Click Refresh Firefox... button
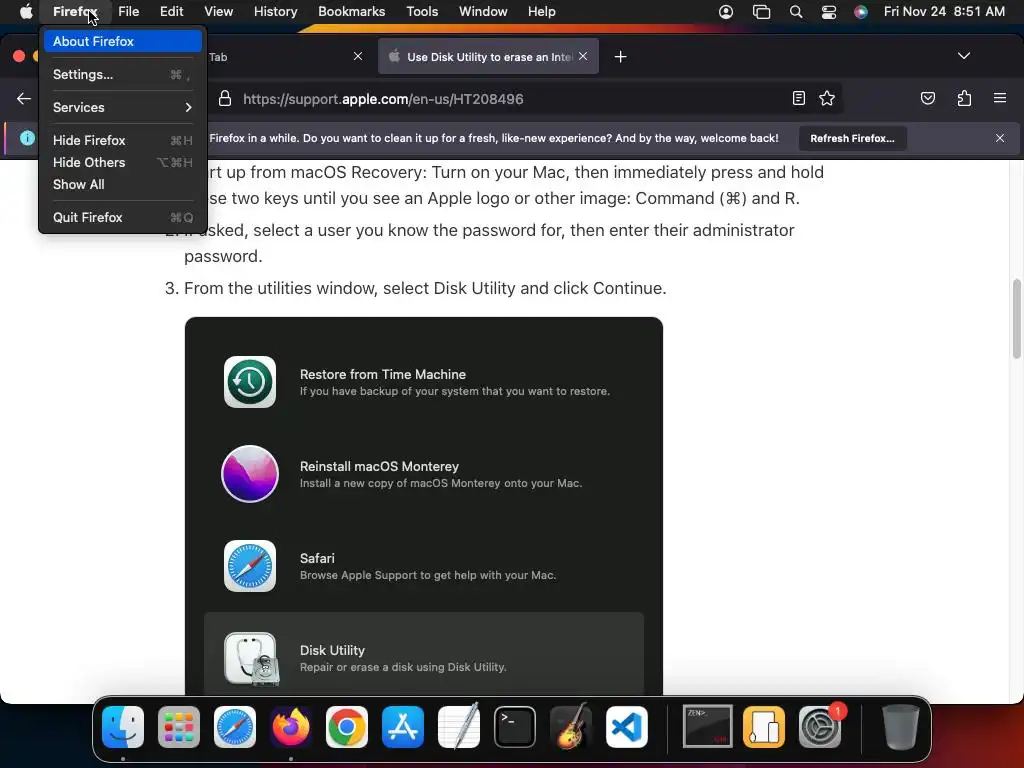This screenshot has height=768, width=1024. click(852, 138)
